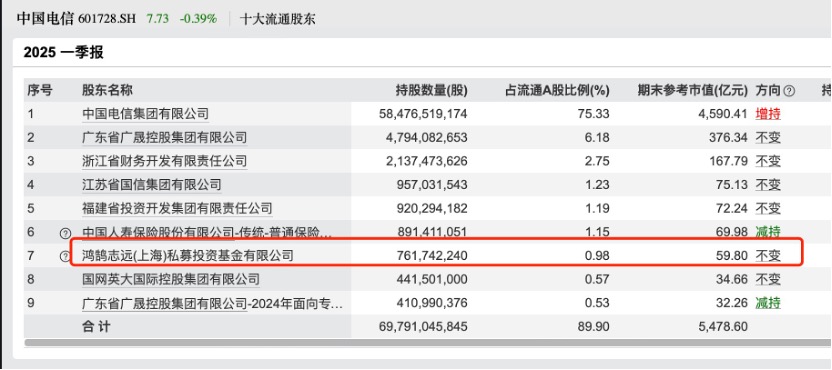Viewport: 832px width, 370px height.
Task: Open 广东省广晟控股集团有限公司 shareholder link in row 2
Action: point(164,137)
